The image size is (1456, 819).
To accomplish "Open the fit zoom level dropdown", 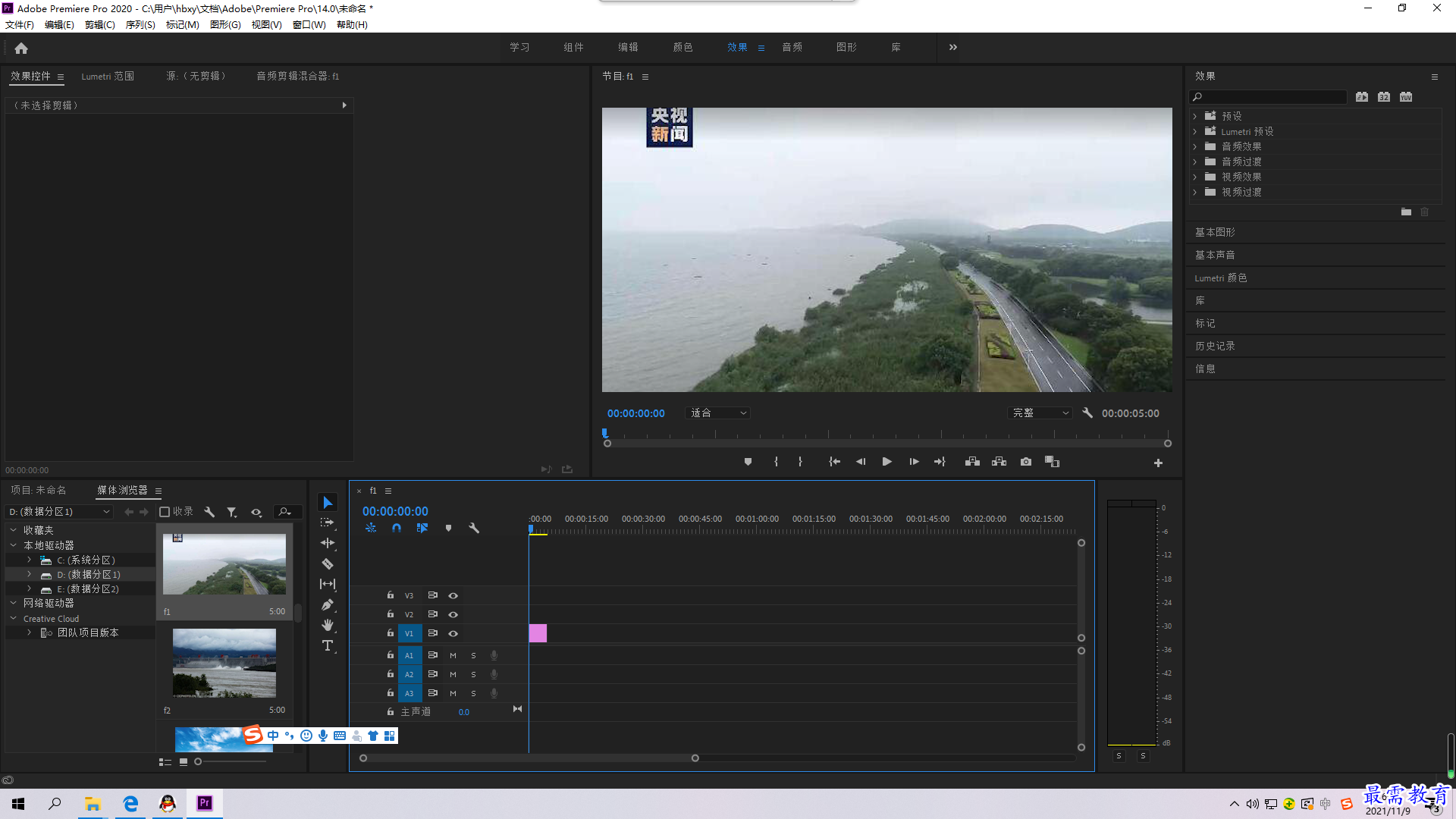I will coord(717,413).
